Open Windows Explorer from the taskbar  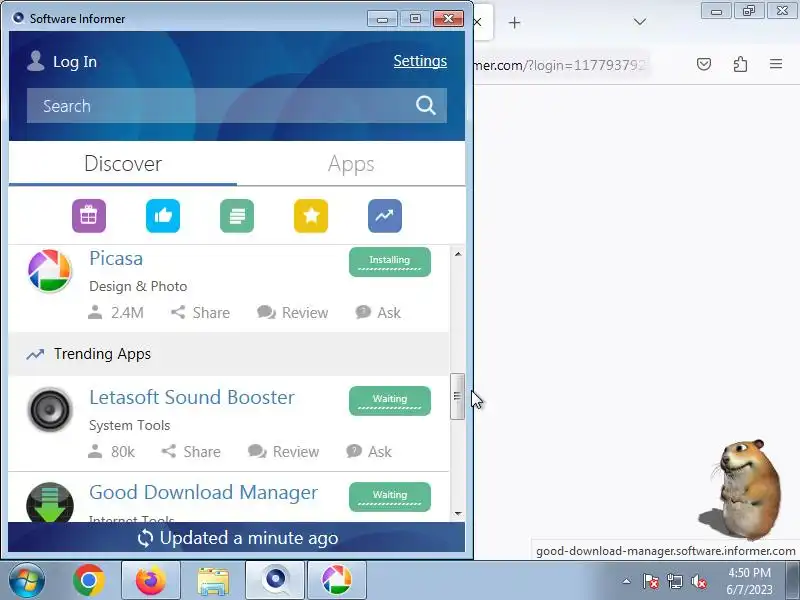pos(213,581)
